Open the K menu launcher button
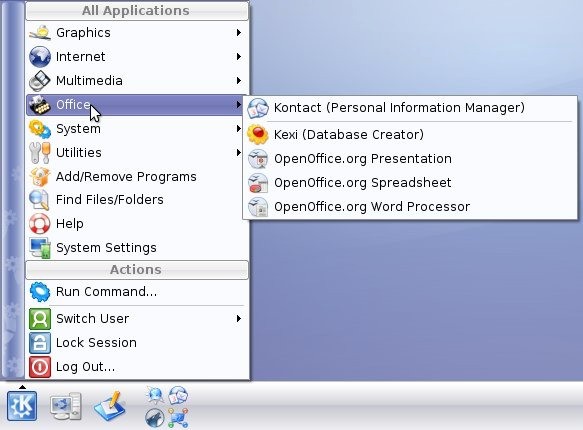Screen dimensions: 583x430 (x=22, y=406)
